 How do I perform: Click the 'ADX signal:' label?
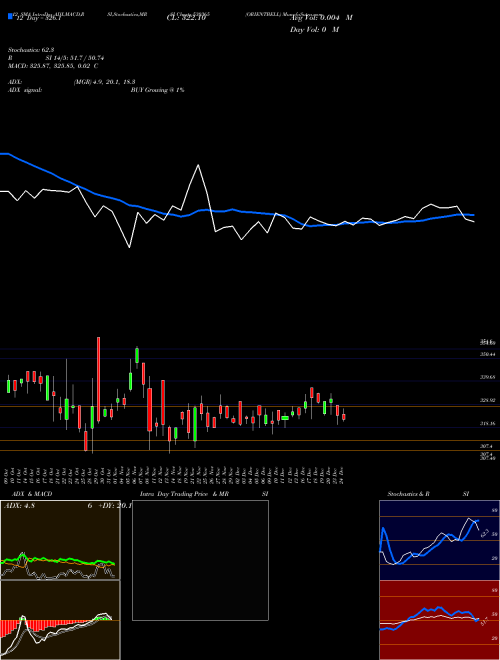[x=25, y=90]
